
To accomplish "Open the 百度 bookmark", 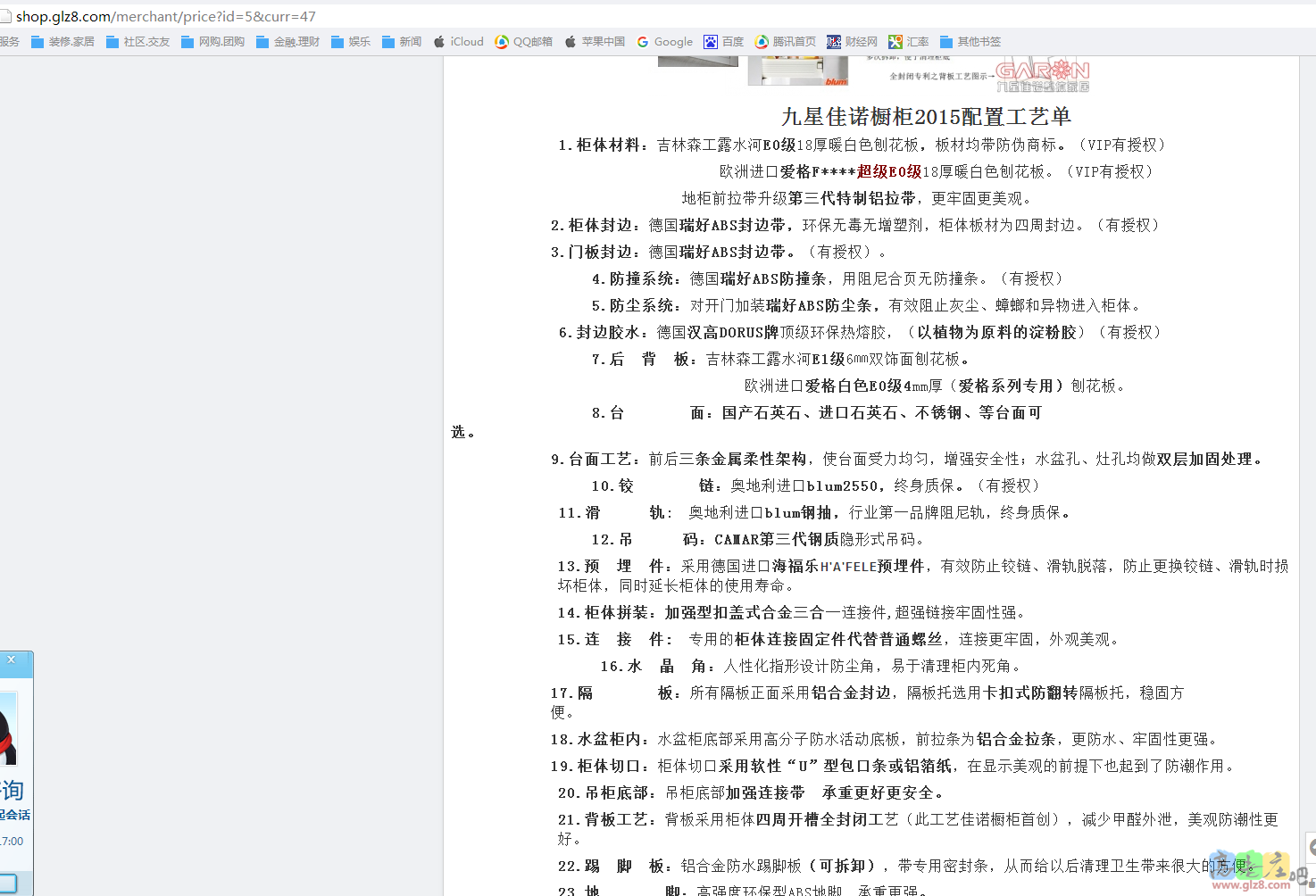I will [724, 42].
